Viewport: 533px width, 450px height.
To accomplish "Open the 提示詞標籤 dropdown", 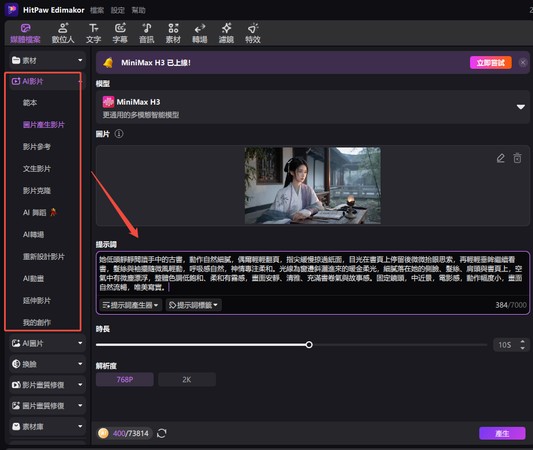I will pyautogui.click(x=193, y=305).
